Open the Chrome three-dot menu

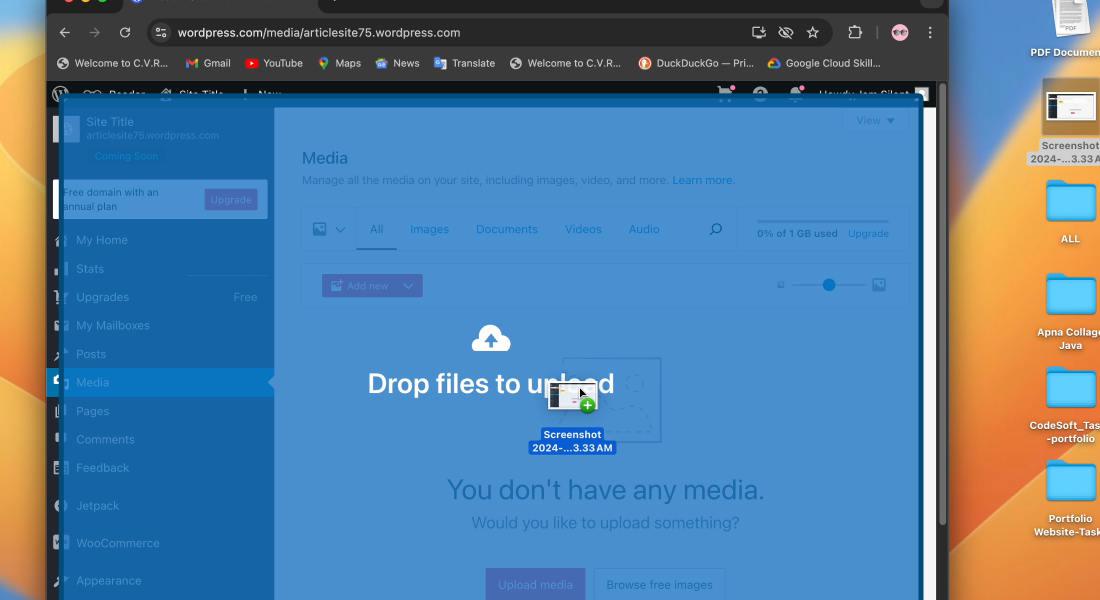[x=930, y=32]
